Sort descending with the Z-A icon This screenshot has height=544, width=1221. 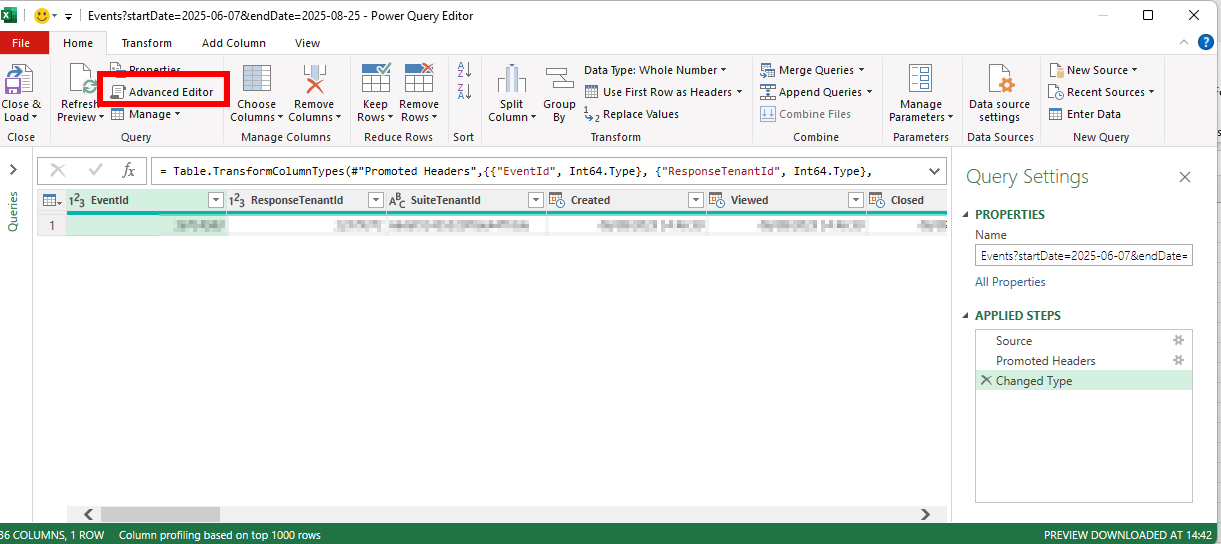(464, 92)
